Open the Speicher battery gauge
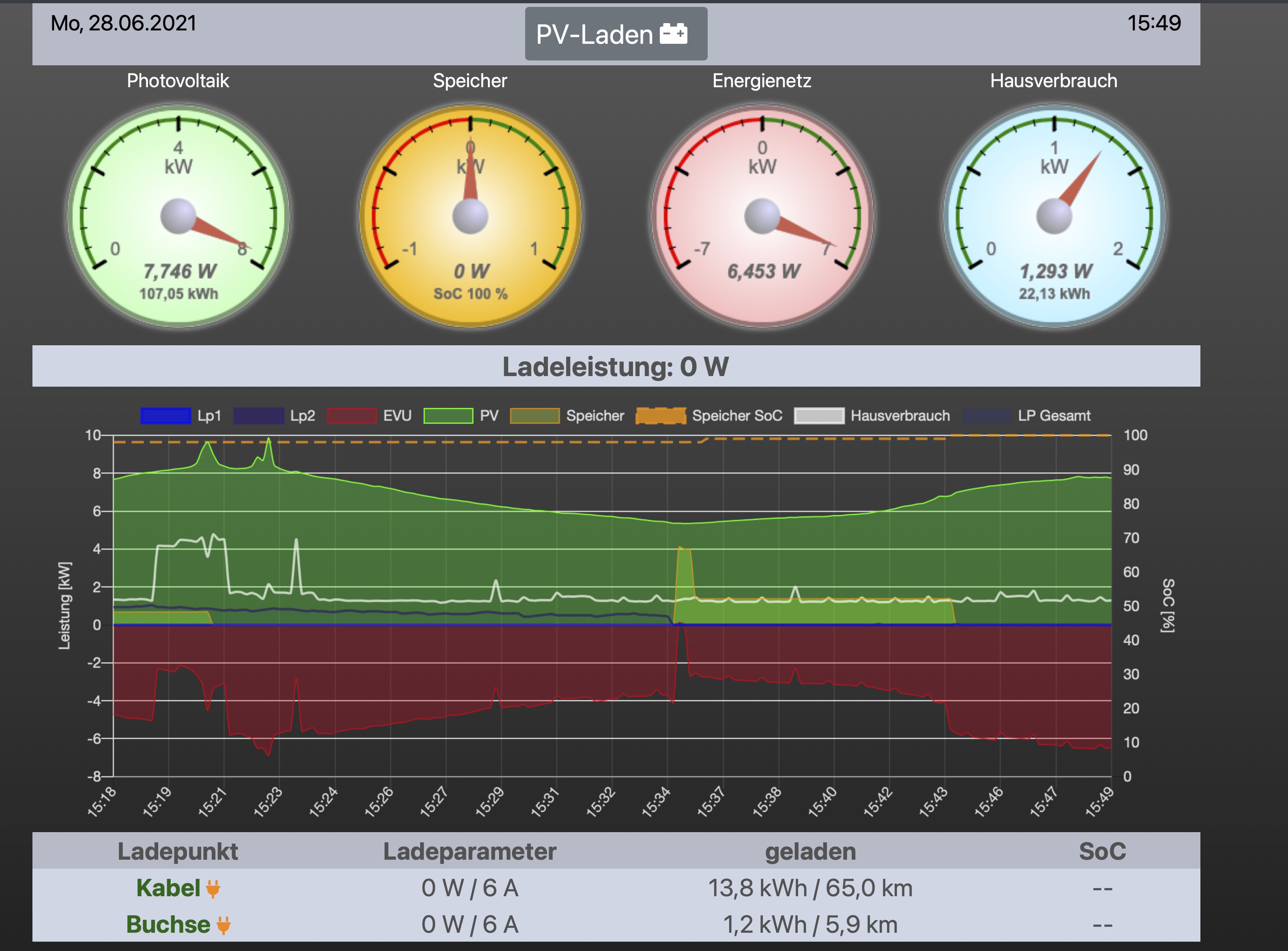 (470, 216)
